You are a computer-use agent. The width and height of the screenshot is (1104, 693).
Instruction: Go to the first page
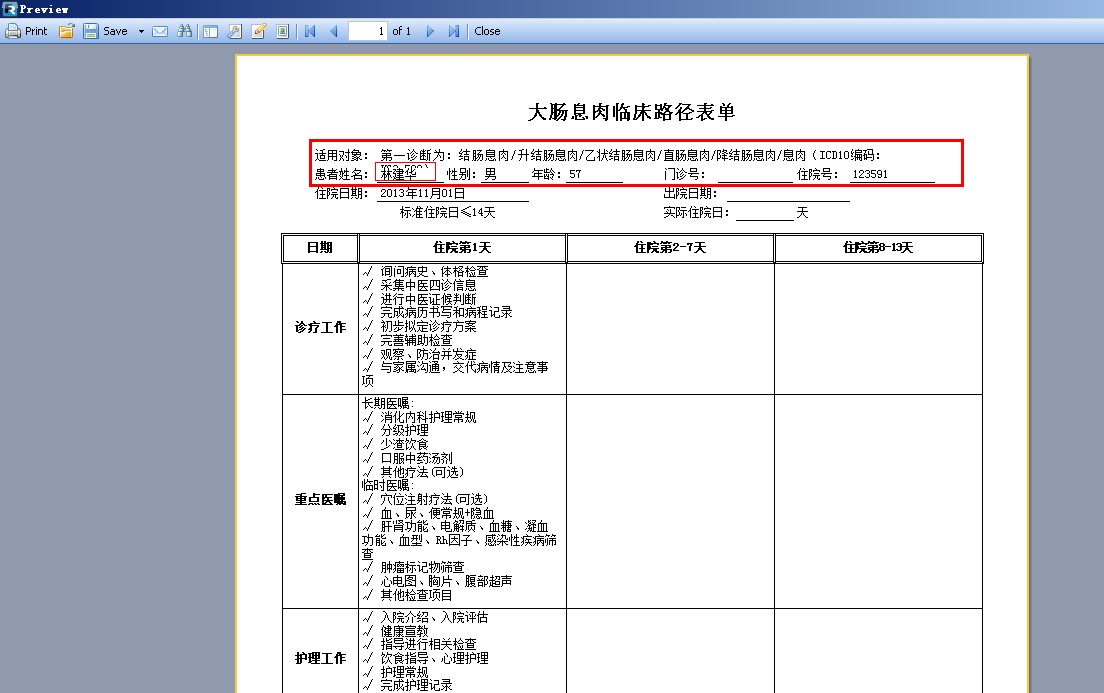(310, 31)
